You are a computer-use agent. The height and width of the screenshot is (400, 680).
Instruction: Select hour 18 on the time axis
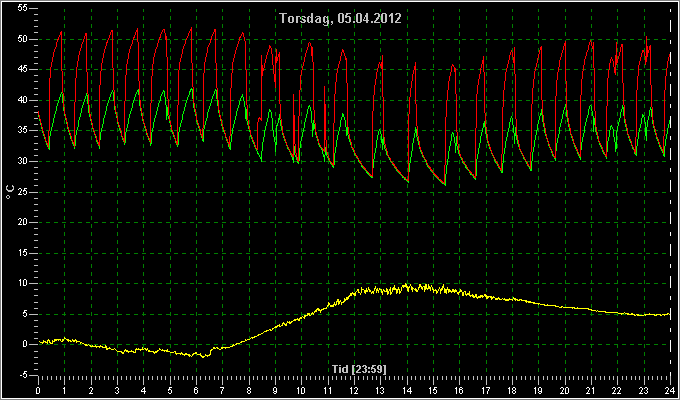[512, 390]
